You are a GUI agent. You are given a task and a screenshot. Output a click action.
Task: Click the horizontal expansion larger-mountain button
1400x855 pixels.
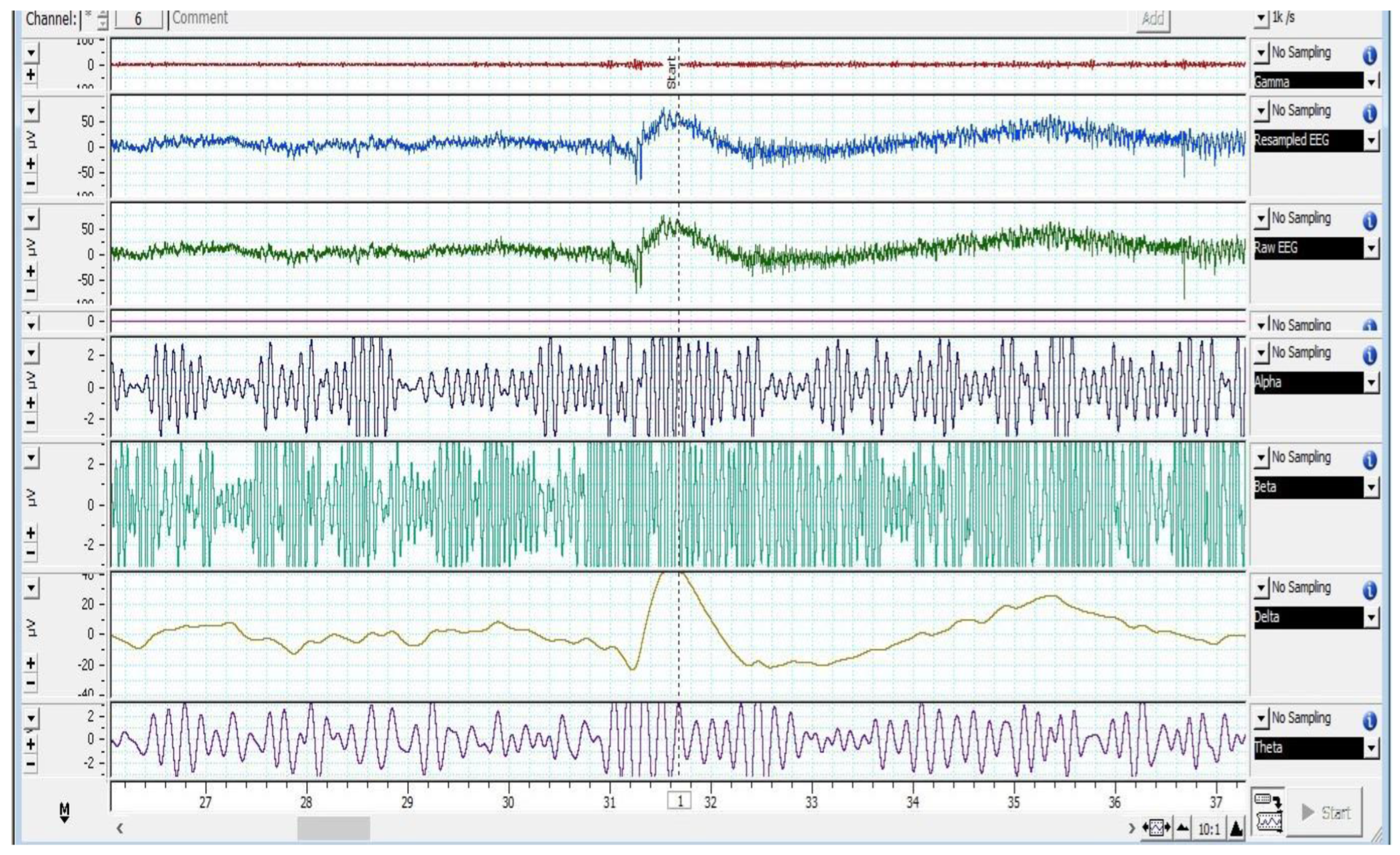pos(1236,829)
